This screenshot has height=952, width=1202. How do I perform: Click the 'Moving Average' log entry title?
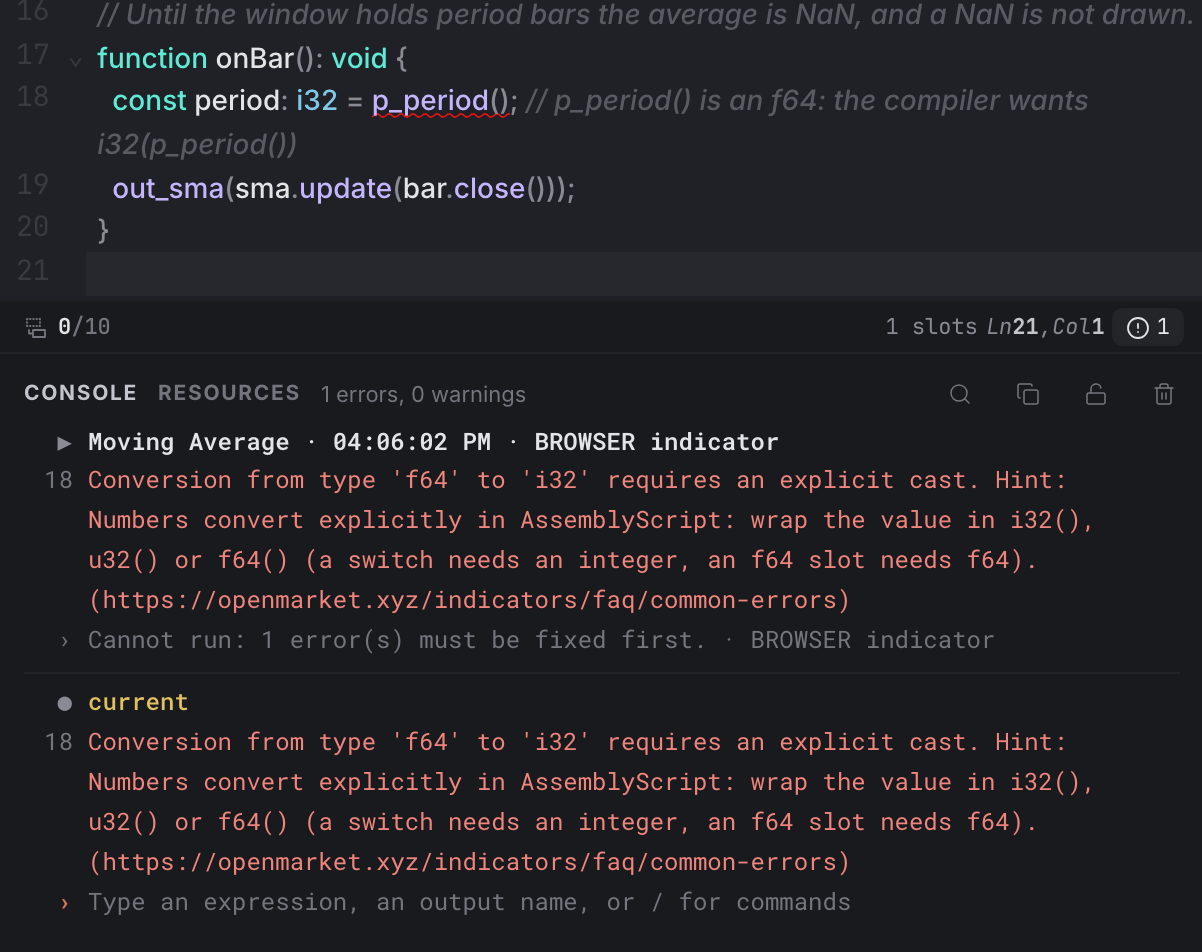(x=188, y=442)
